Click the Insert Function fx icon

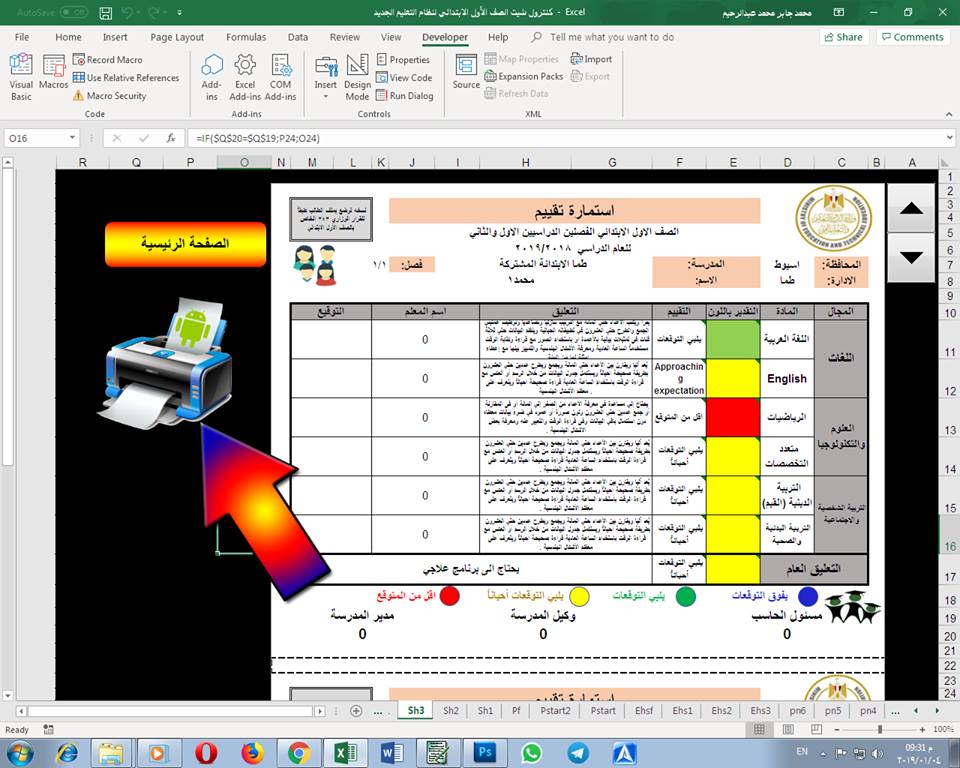[x=171, y=138]
